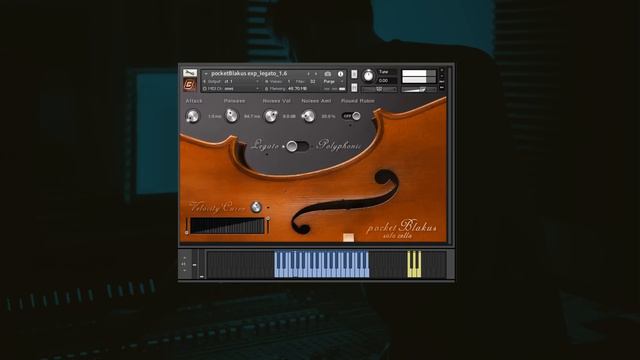Minimize the instrument header view
This screenshot has width=640, height=360.
(442, 76)
